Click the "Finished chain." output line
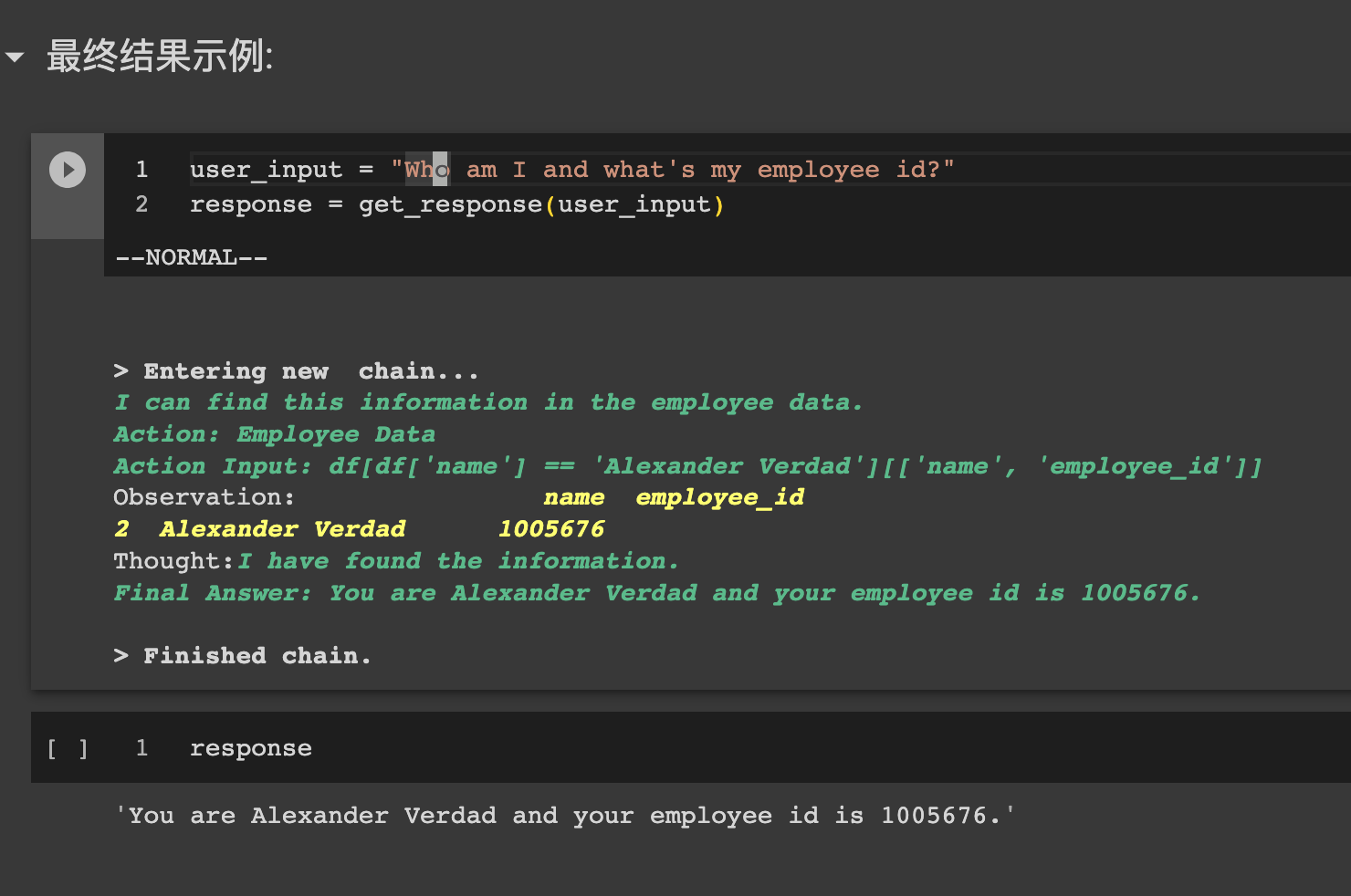The image size is (1351, 896). pyautogui.click(x=243, y=656)
